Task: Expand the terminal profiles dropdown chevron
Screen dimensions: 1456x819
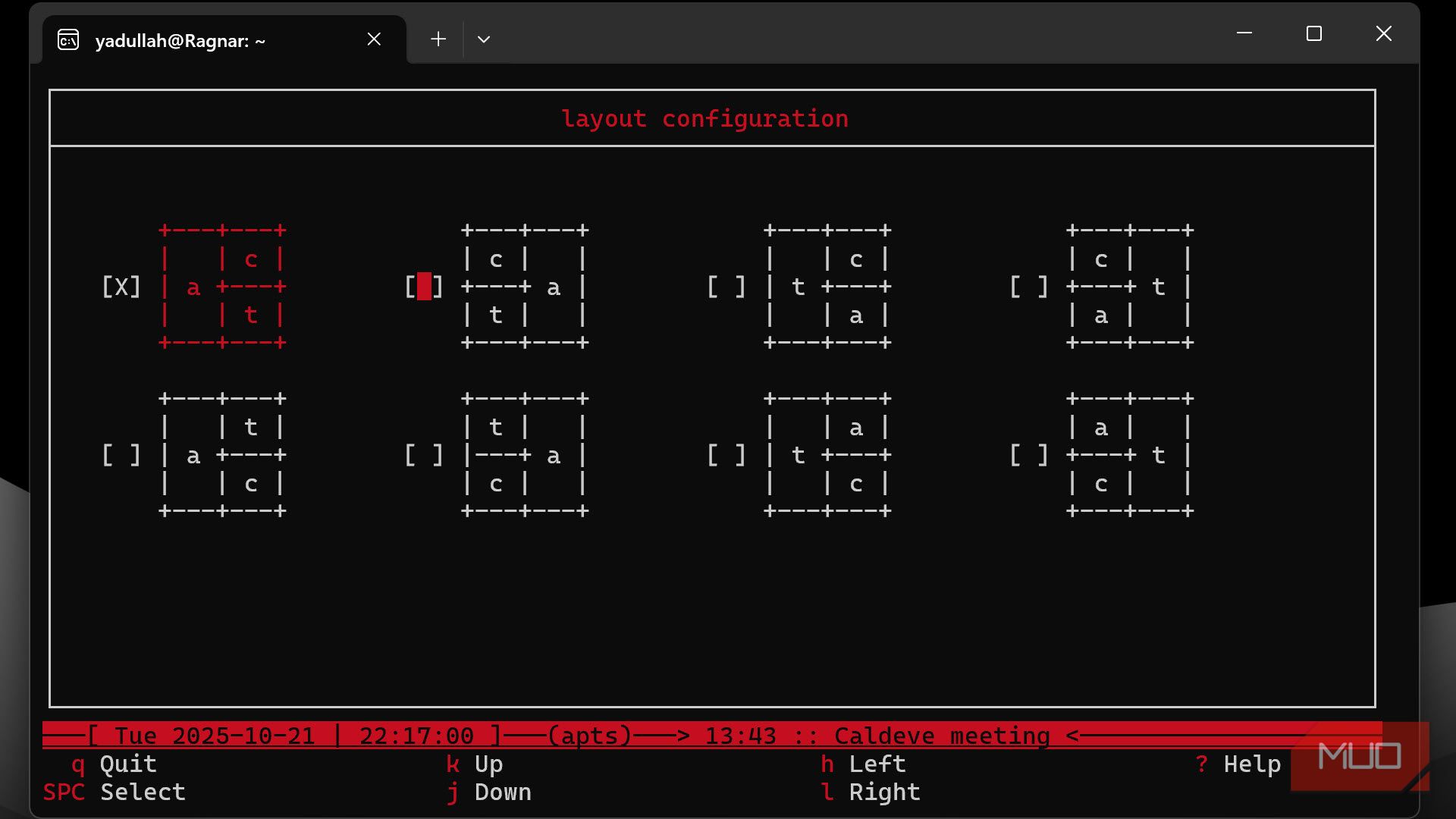Action: pos(484,39)
